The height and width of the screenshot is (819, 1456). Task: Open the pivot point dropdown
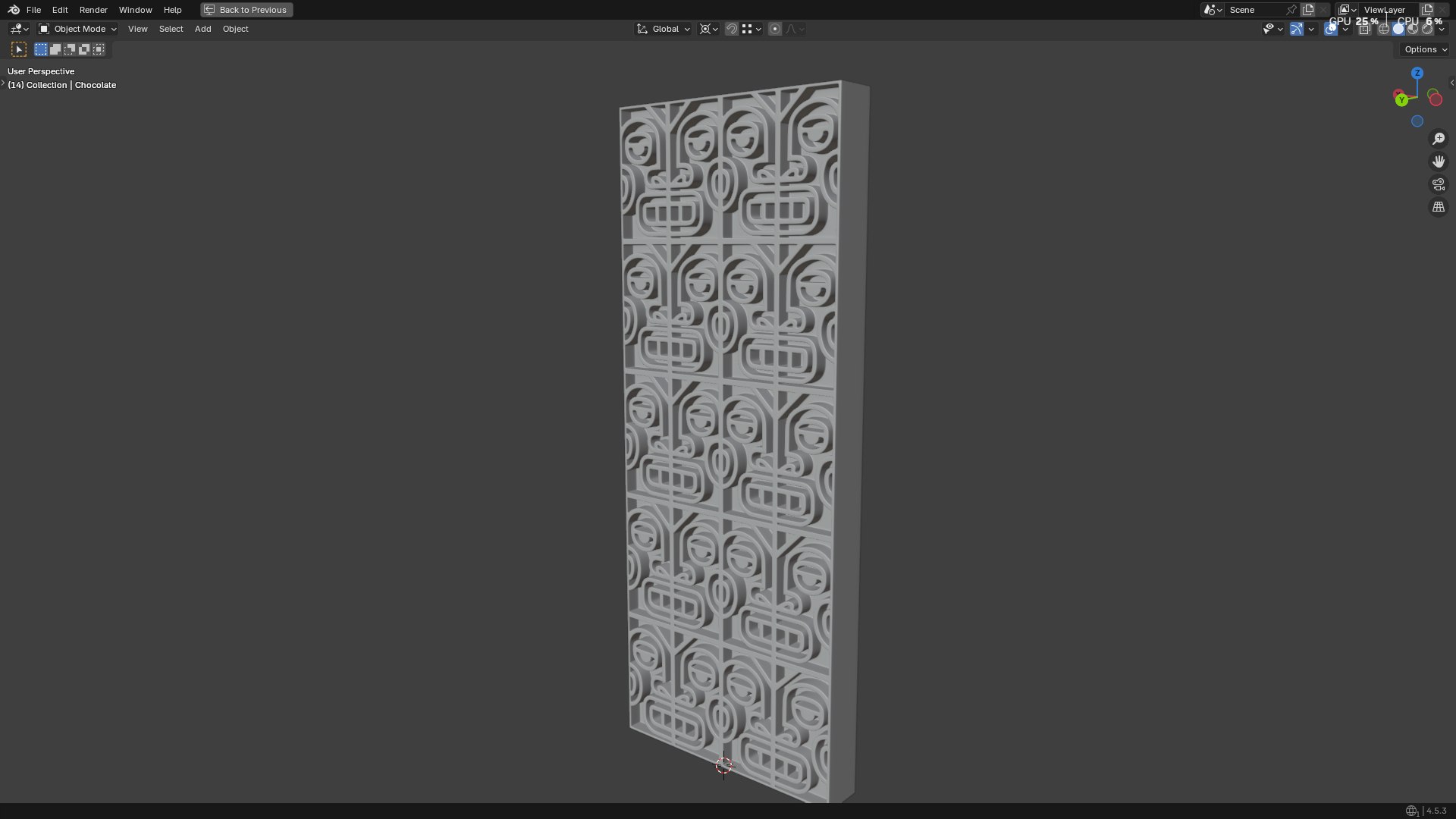coord(709,29)
